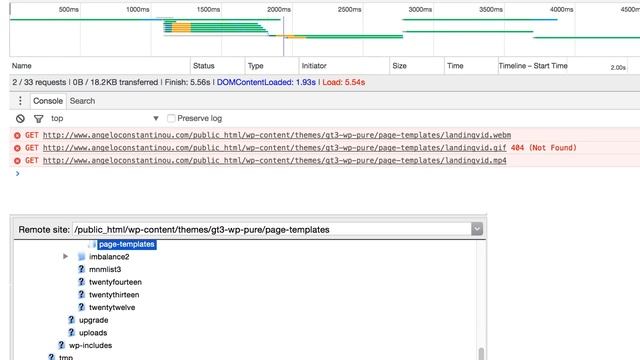This screenshot has height=360, width=640.
Task: Click the question-mark icon beside upgrade
Action: point(71,320)
